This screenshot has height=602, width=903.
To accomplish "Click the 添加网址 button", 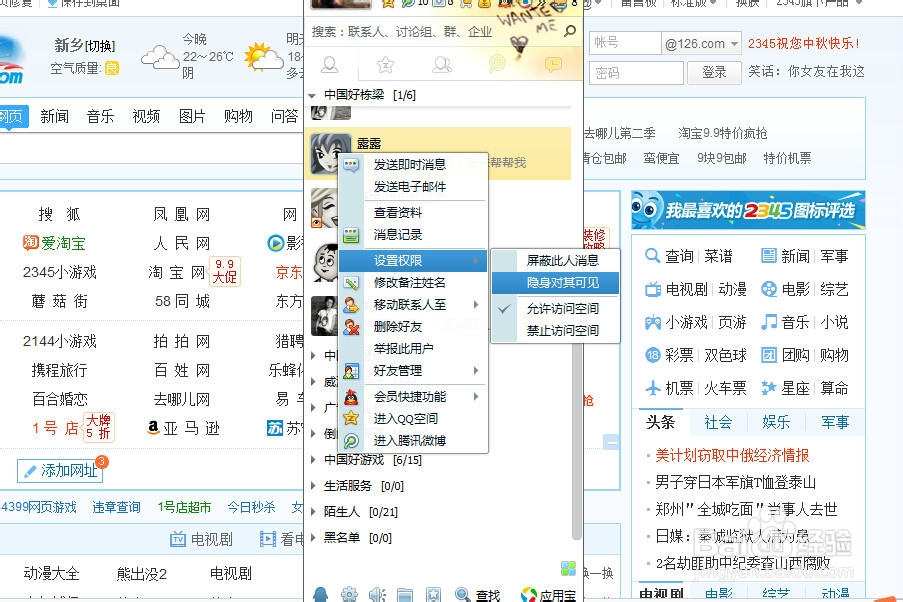I will click(x=60, y=471).
